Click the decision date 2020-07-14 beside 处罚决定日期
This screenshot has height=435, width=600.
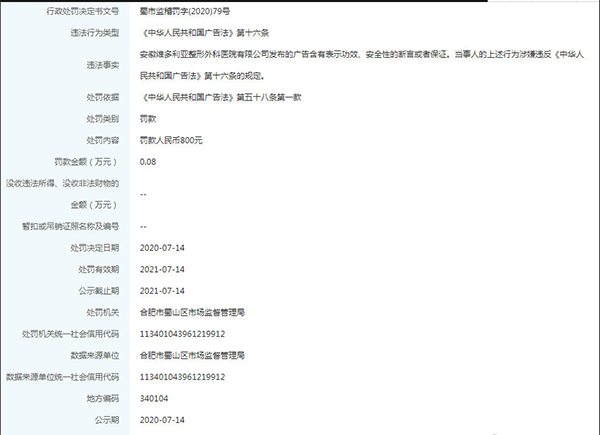162,248
